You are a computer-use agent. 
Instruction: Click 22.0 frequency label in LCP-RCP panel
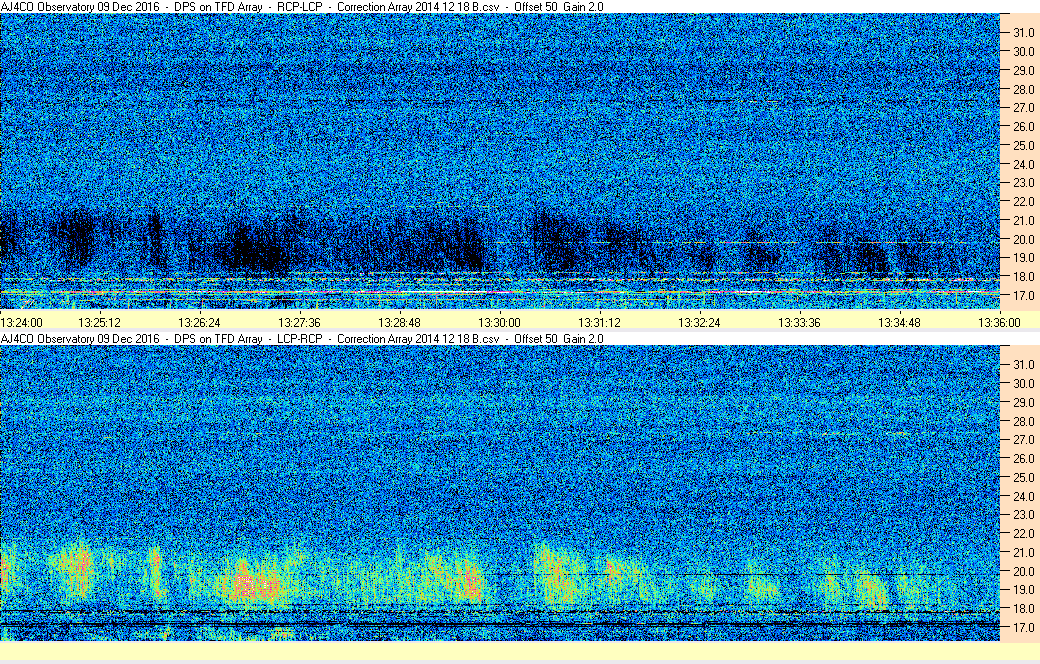click(x=1023, y=533)
